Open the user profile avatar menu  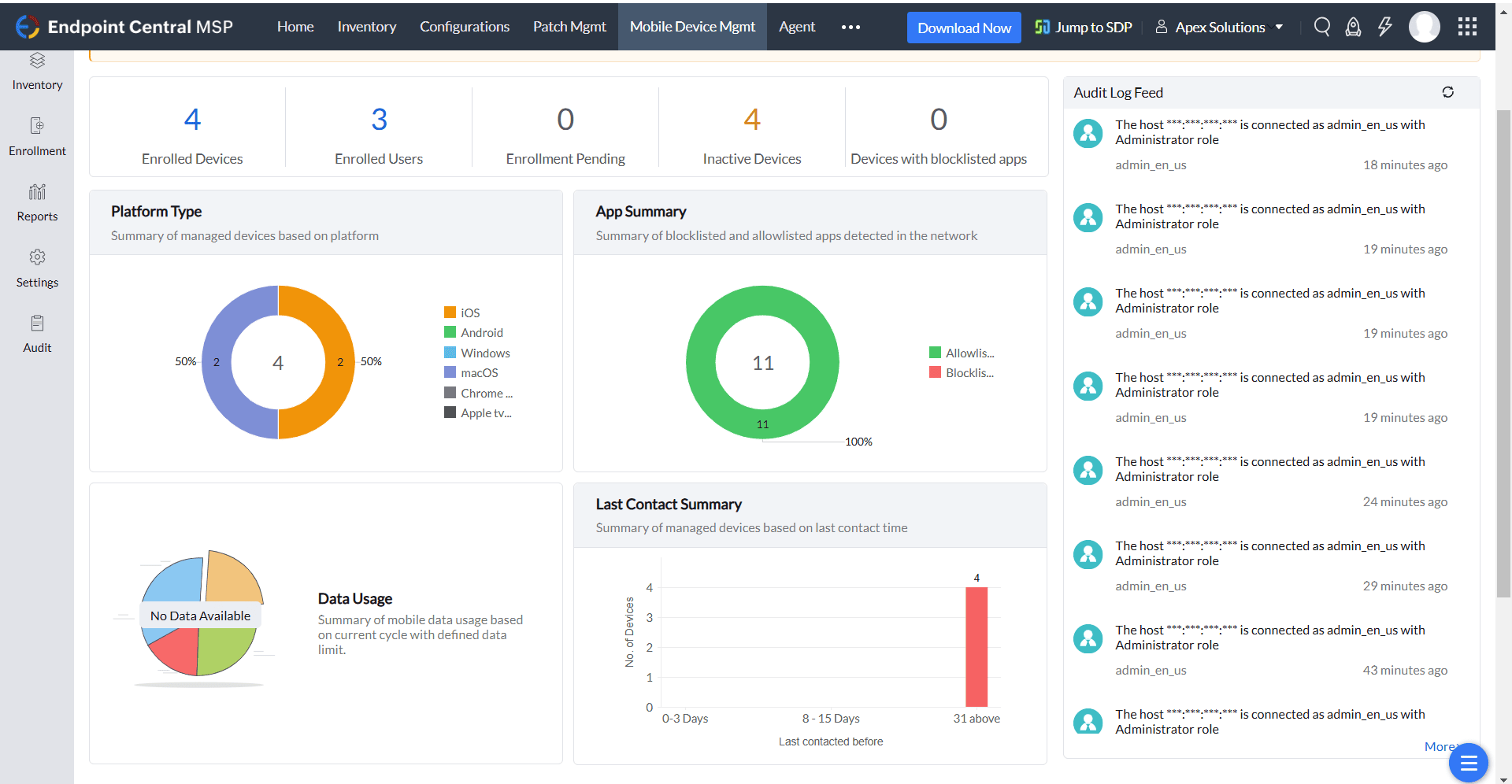(1425, 26)
